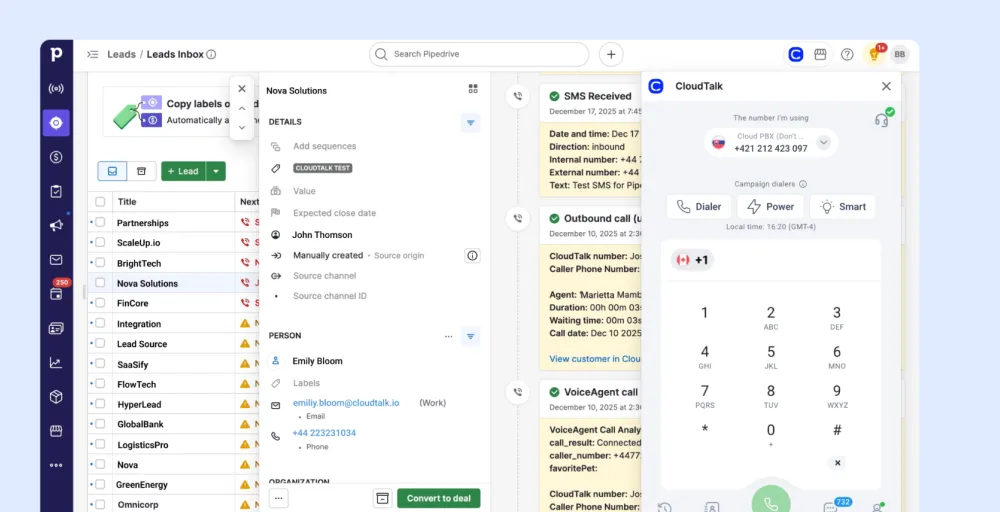The image size is (1000, 512).
Task: Go to next lead with down chevron
Action: click(242, 128)
